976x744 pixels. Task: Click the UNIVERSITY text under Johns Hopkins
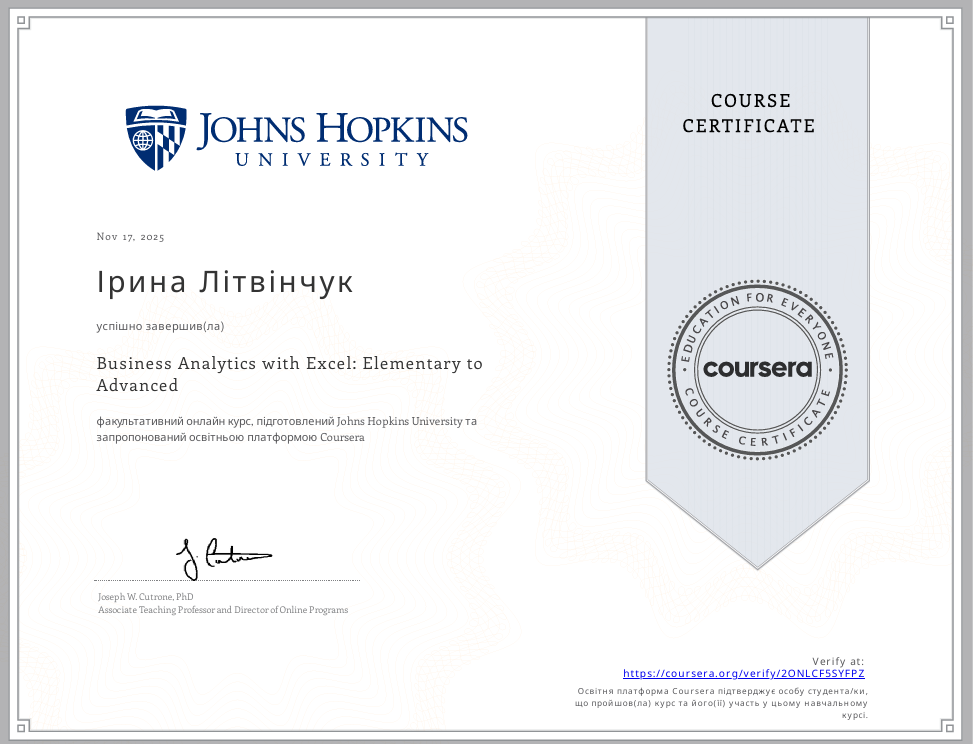(x=333, y=159)
